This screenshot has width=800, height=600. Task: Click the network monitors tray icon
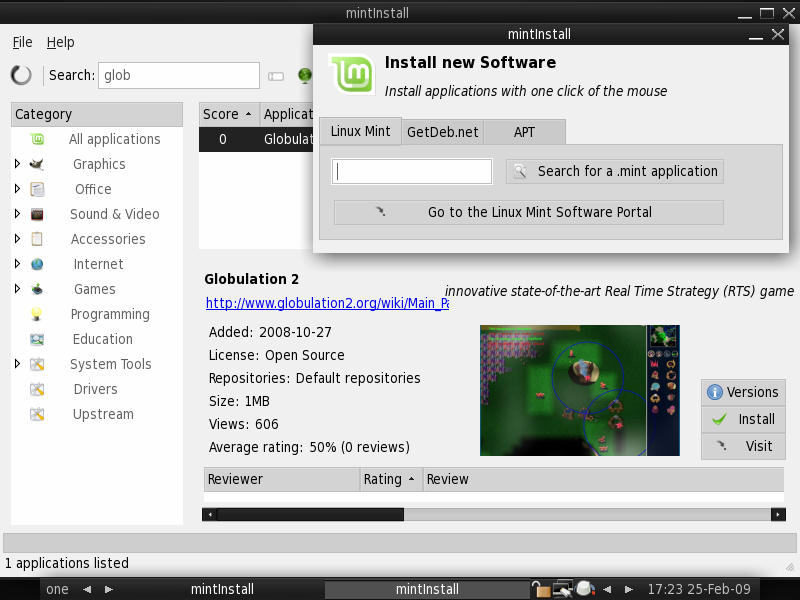coord(563,589)
